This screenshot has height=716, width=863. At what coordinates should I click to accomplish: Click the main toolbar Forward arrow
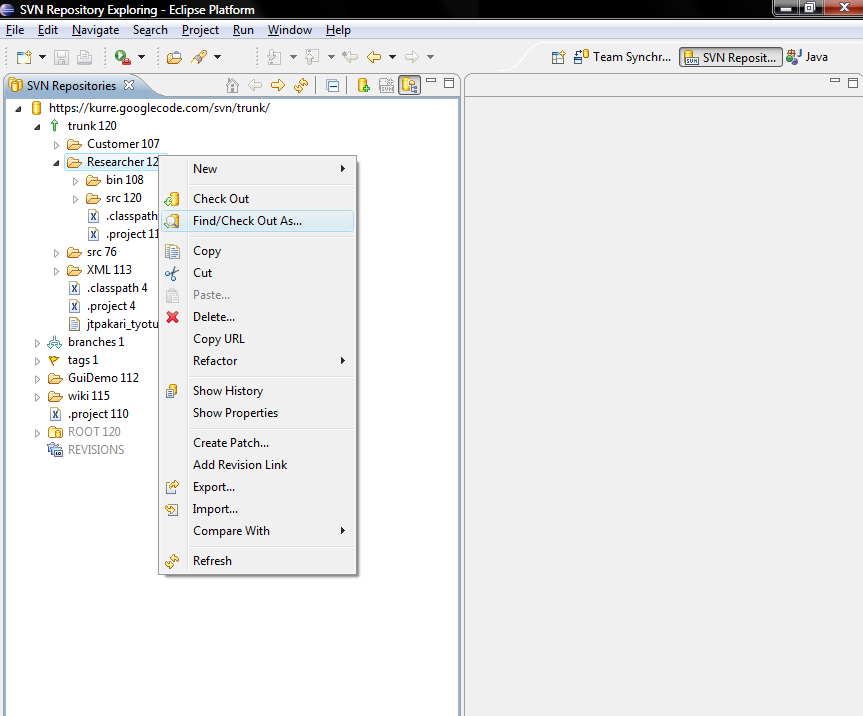(412, 57)
